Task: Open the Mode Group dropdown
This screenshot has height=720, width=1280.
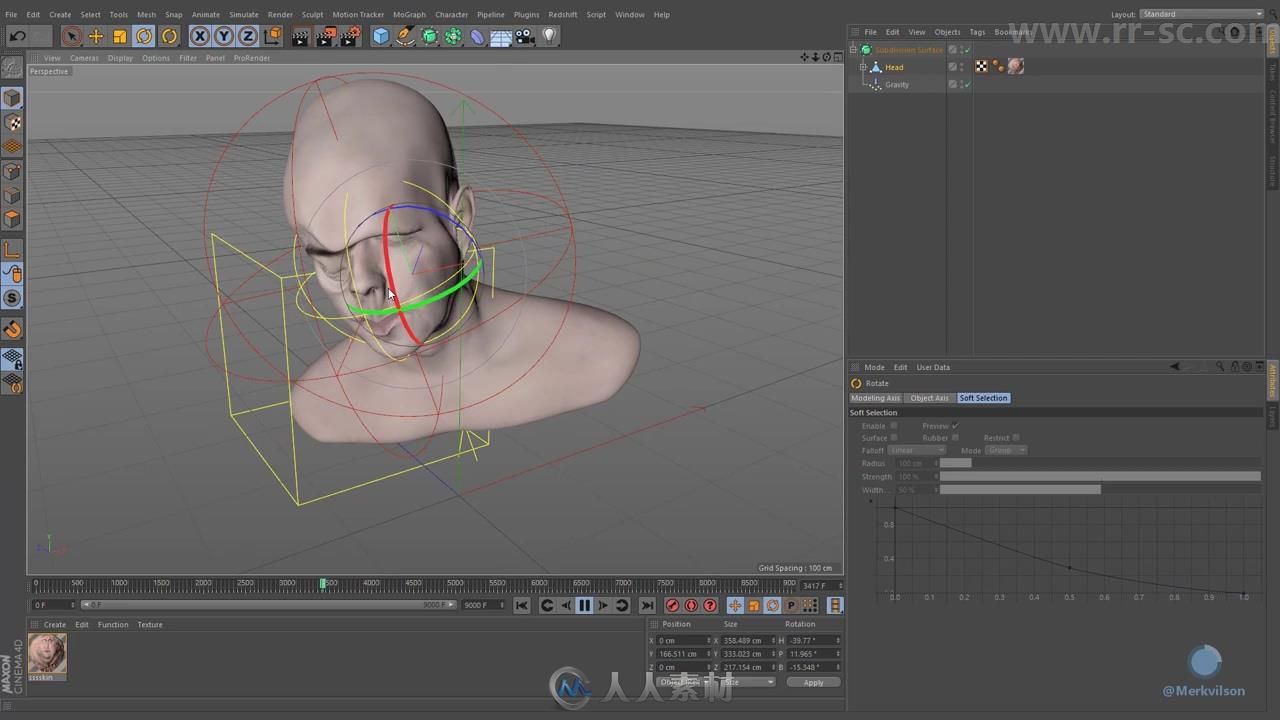Action: coord(1006,450)
